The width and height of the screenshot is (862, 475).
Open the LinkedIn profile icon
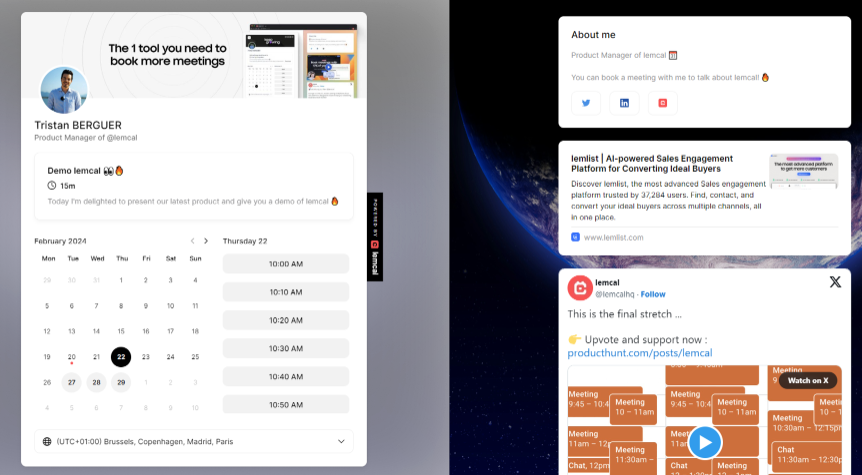tap(625, 103)
